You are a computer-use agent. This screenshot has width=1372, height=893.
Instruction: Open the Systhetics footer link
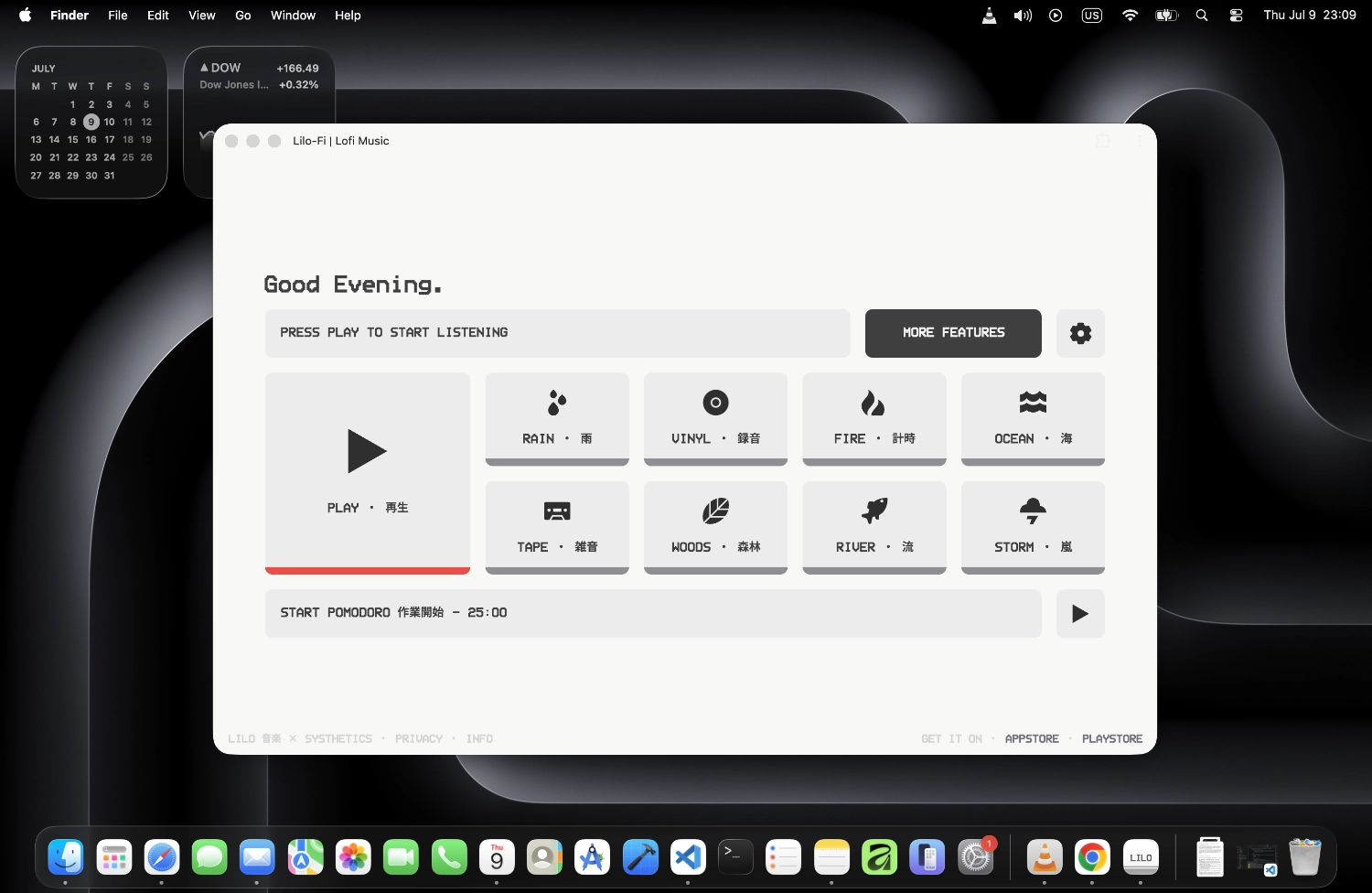point(338,738)
